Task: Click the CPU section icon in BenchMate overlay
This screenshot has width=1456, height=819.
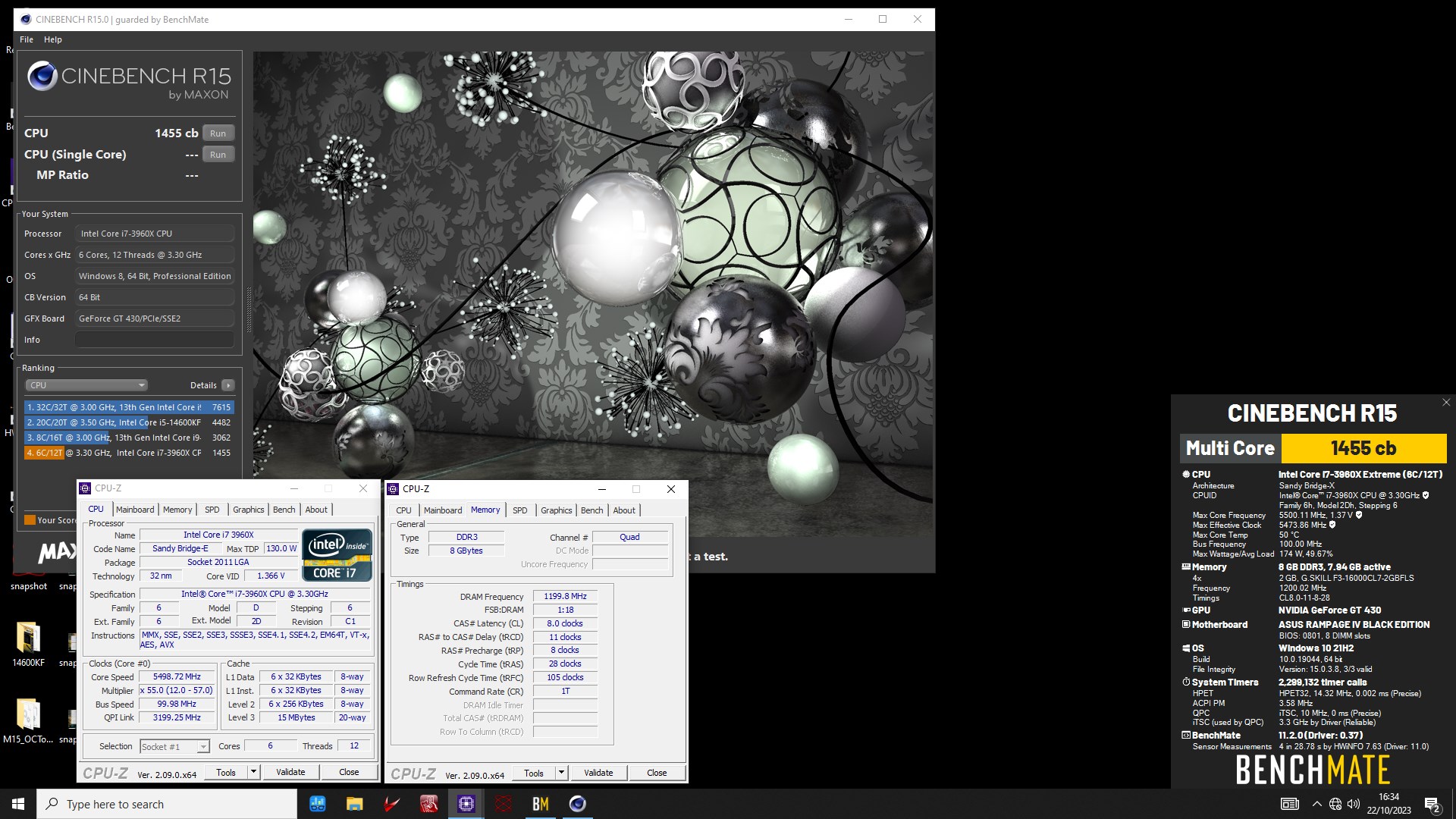Action: (1186, 474)
